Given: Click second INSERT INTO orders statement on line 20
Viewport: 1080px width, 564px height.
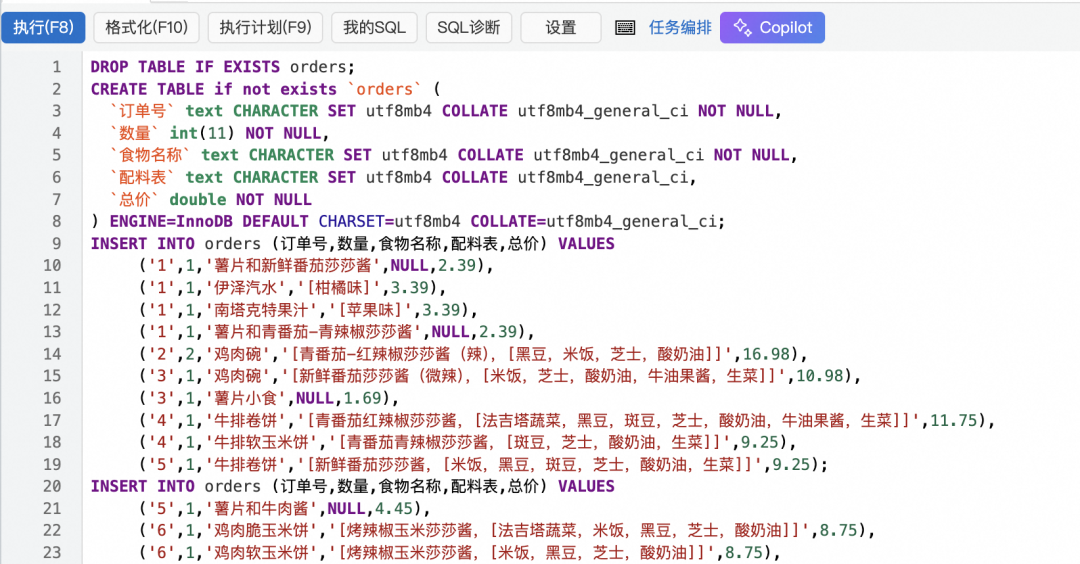Looking at the screenshot, I should [353, 486].
